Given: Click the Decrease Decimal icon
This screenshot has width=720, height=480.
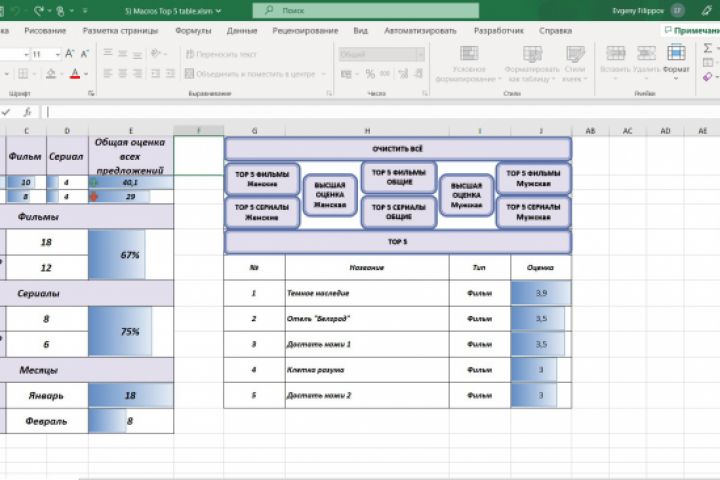Looking at the screenshot, I should [x=418, y=73].
